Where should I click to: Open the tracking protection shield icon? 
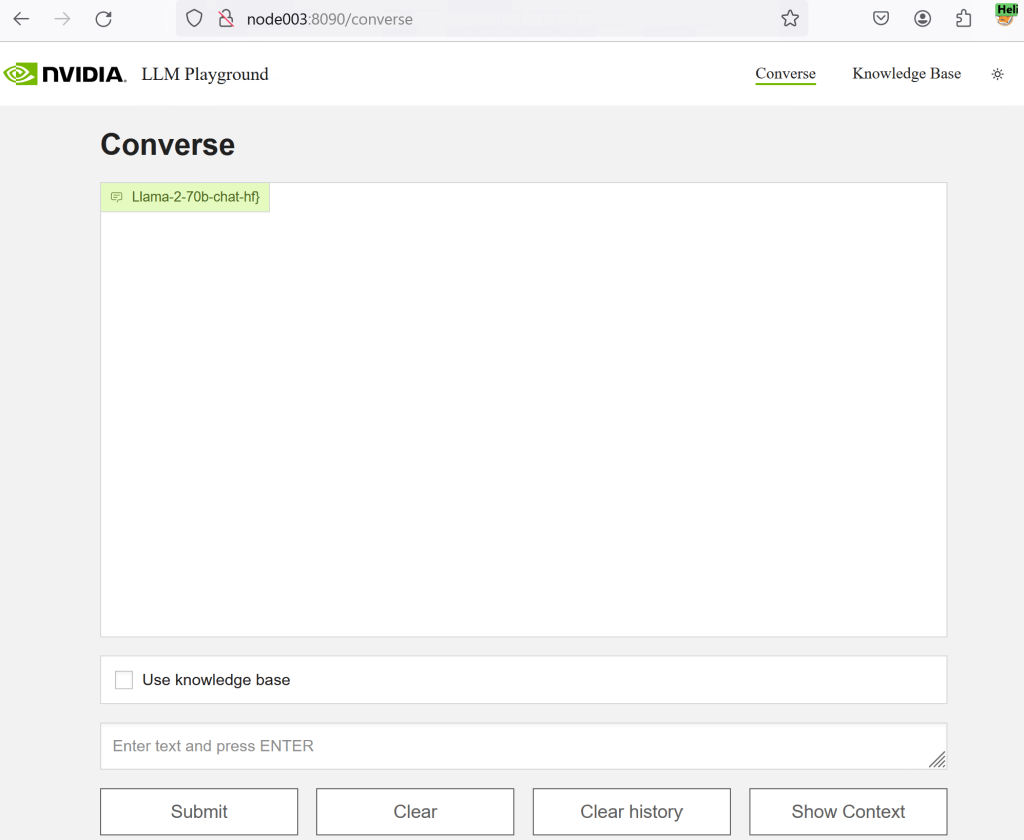195,19
